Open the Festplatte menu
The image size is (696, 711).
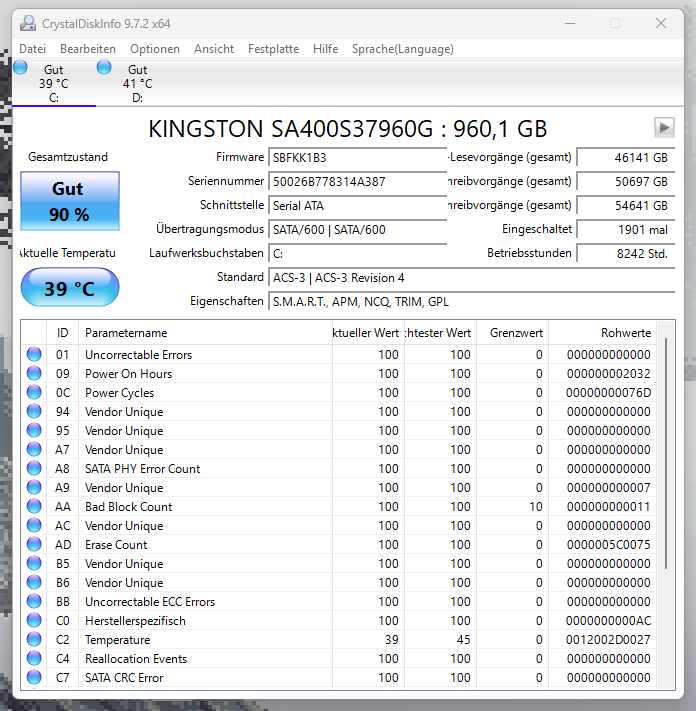[273, 49]
